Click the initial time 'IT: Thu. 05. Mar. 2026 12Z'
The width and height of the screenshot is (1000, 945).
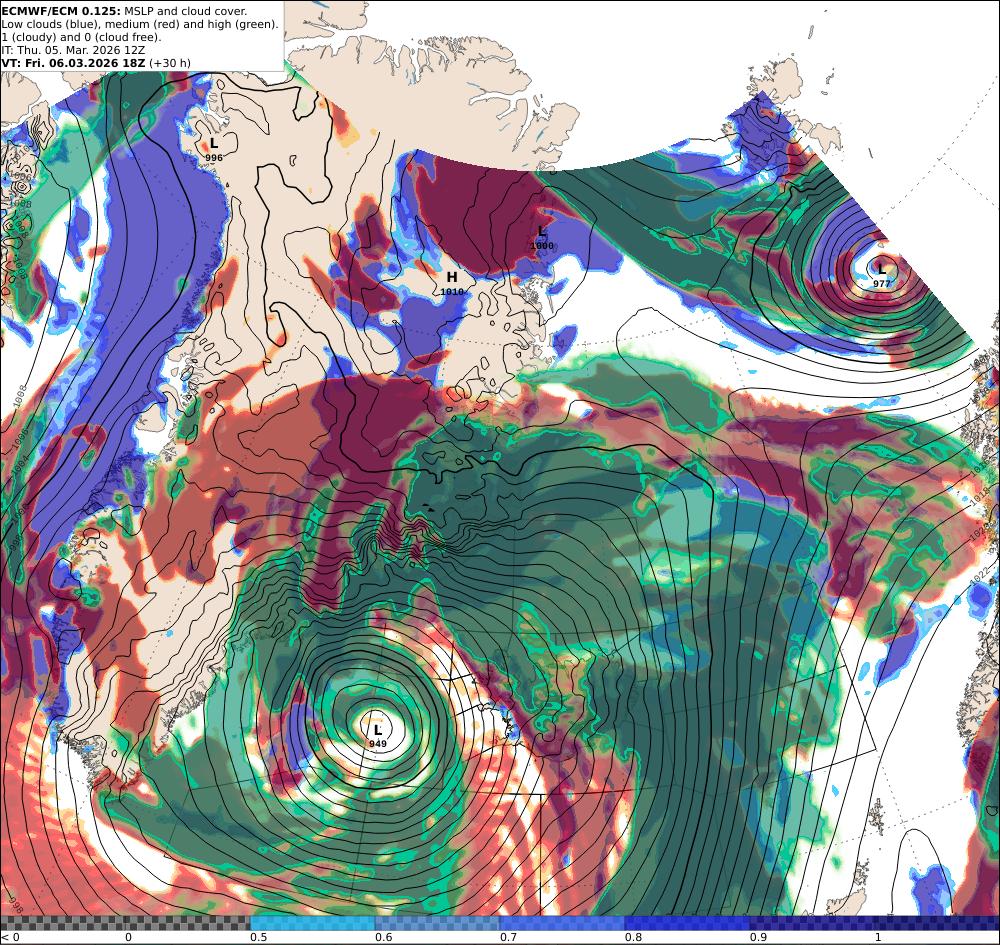(x=73, y=50)
